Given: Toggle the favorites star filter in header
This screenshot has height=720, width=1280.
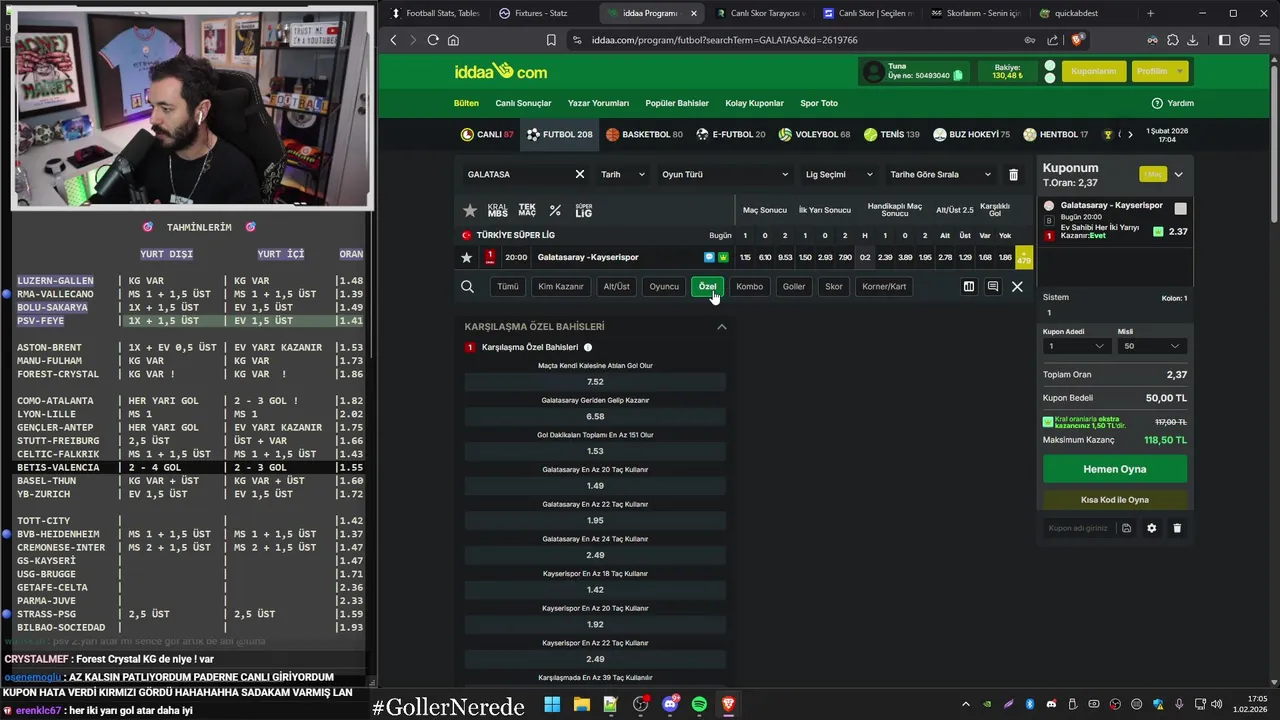Looking at the screenshot, I should (x=470, y=211).
